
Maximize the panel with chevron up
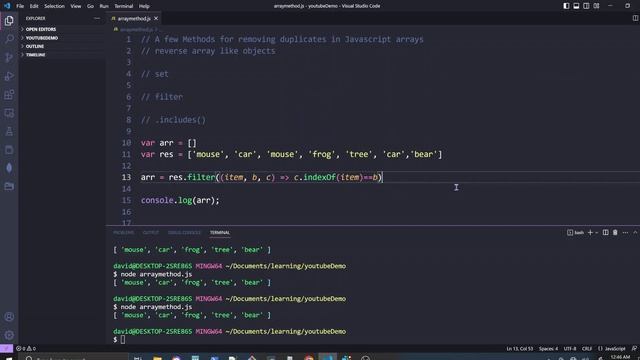[635, 233]
